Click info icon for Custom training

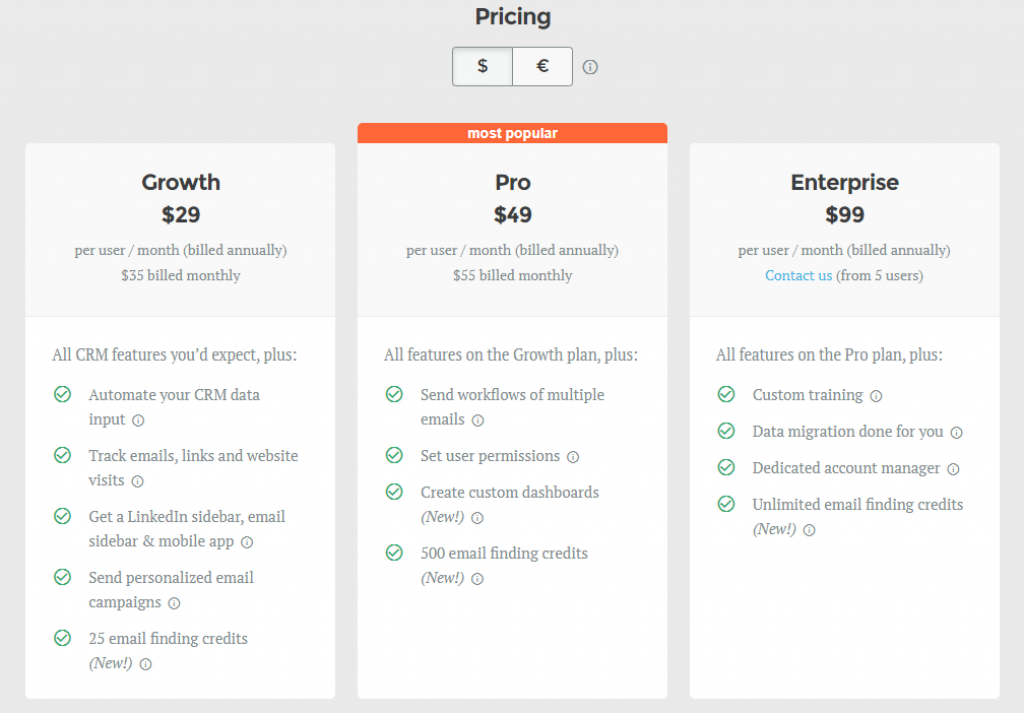click(x=876, y=396)
